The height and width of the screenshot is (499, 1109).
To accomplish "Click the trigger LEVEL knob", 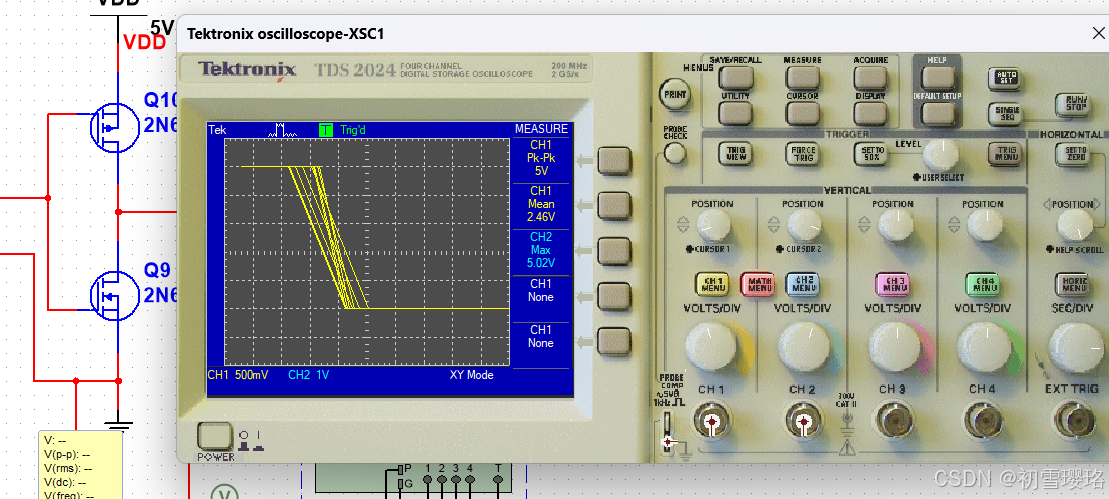I will click(941, 153).
